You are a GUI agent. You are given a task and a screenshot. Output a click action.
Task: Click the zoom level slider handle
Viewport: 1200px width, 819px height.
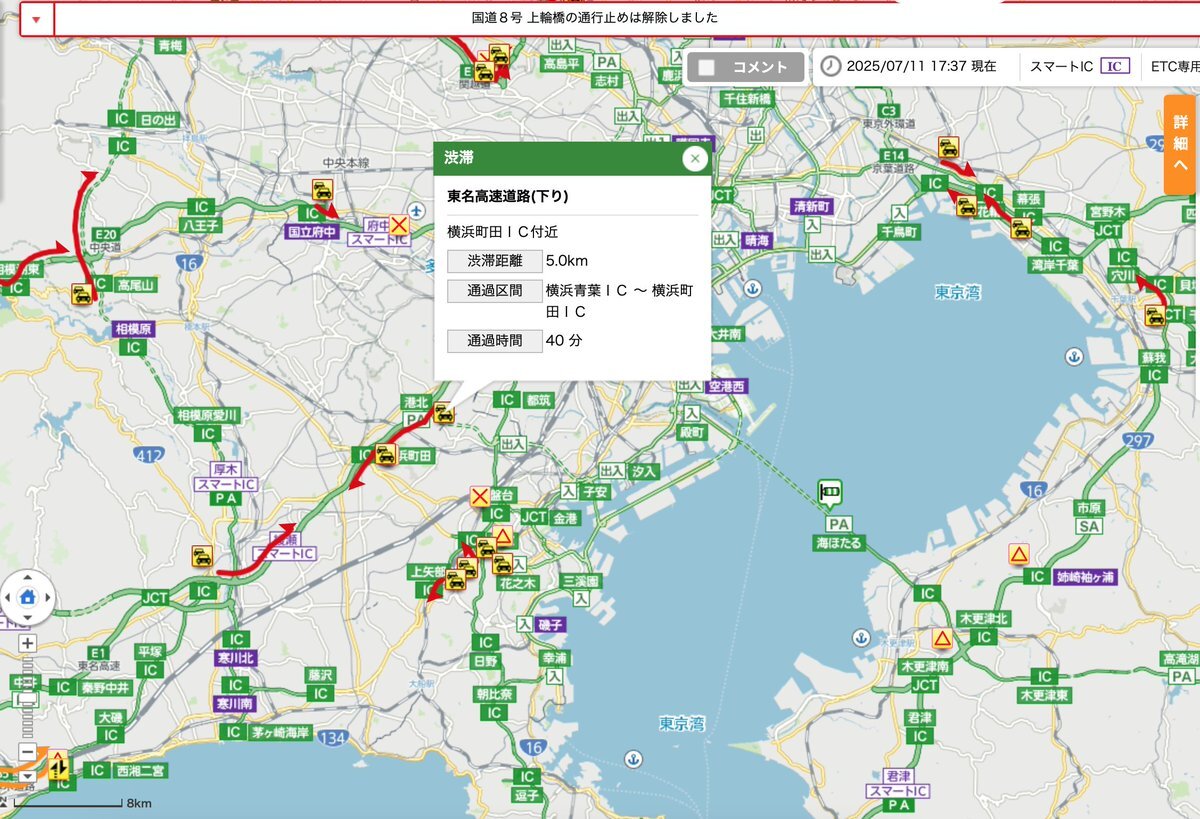(27, 699)
